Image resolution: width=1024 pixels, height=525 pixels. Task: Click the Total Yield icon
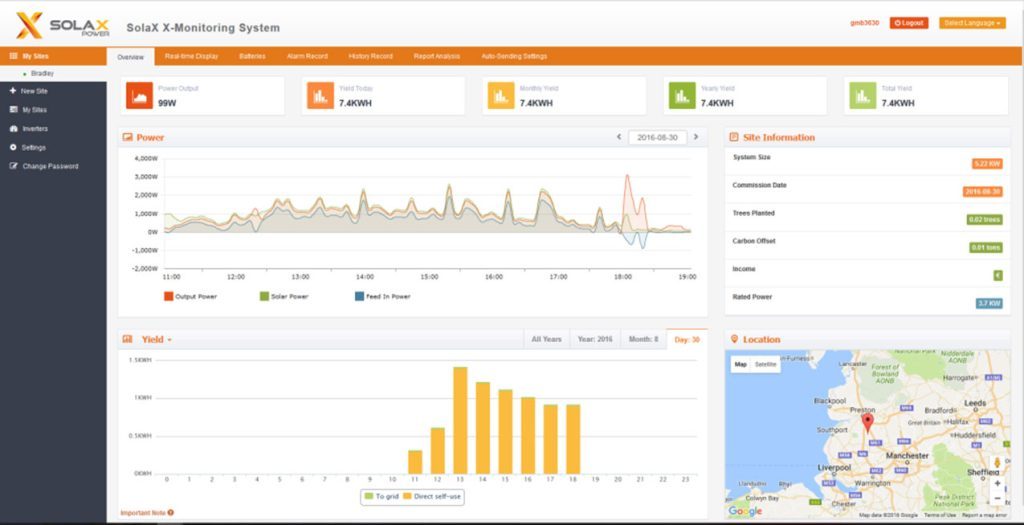pos(863,96)
